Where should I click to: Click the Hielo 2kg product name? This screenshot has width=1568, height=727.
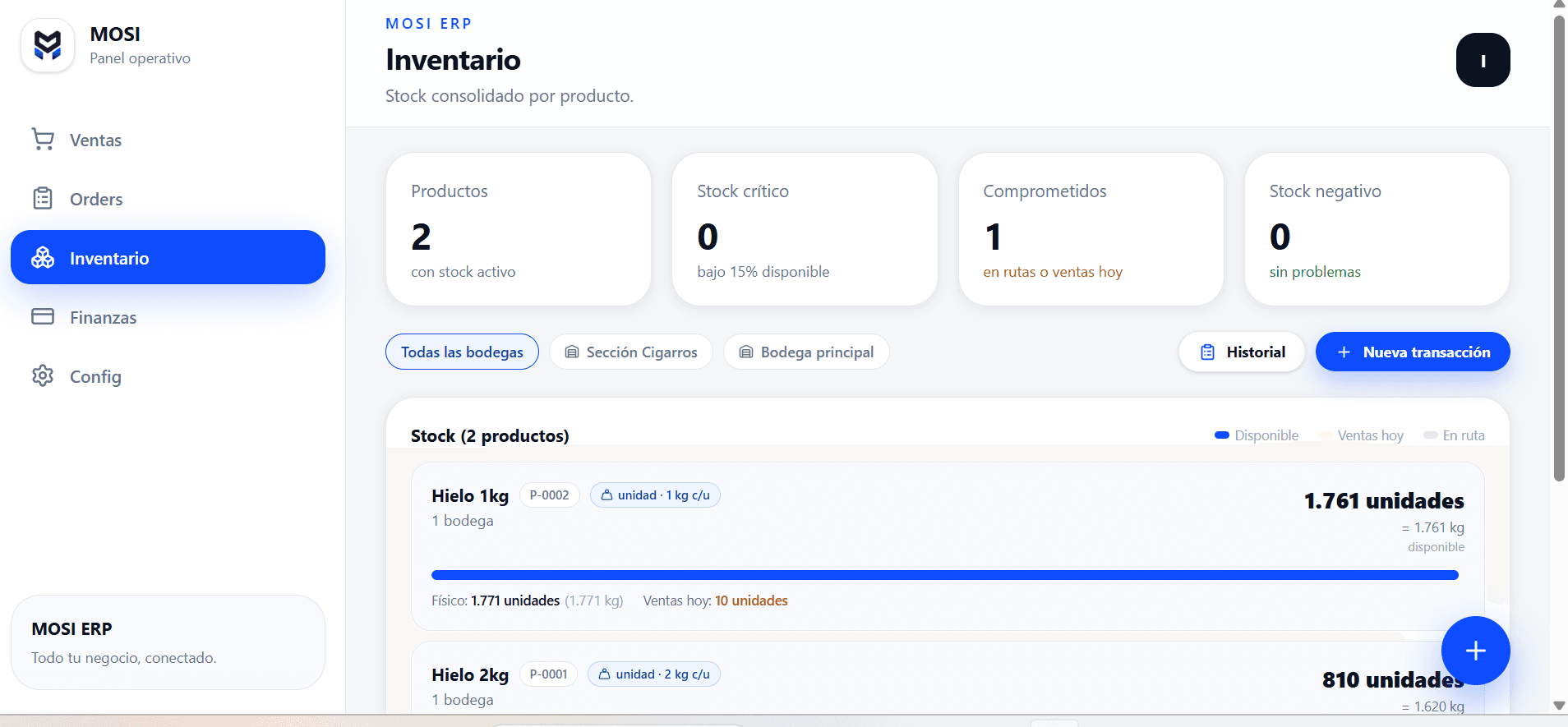coord(470,674)
